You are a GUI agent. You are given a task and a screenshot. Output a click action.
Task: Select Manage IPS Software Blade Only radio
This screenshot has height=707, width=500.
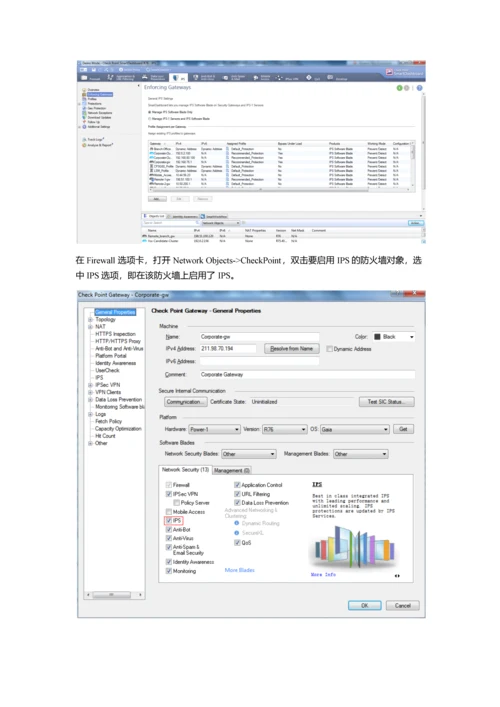pos(150,112)
